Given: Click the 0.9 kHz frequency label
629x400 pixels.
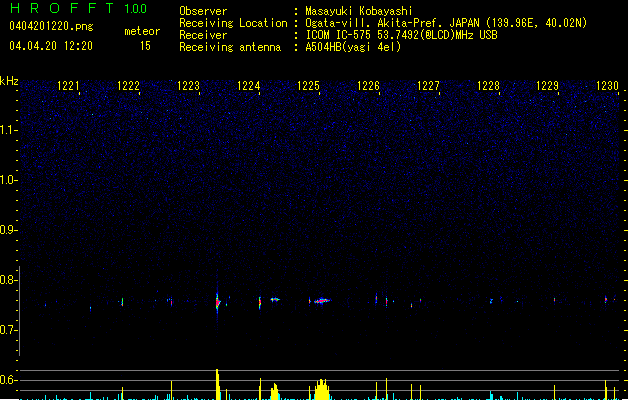Looking at the screenshot, I should [9, 230].
